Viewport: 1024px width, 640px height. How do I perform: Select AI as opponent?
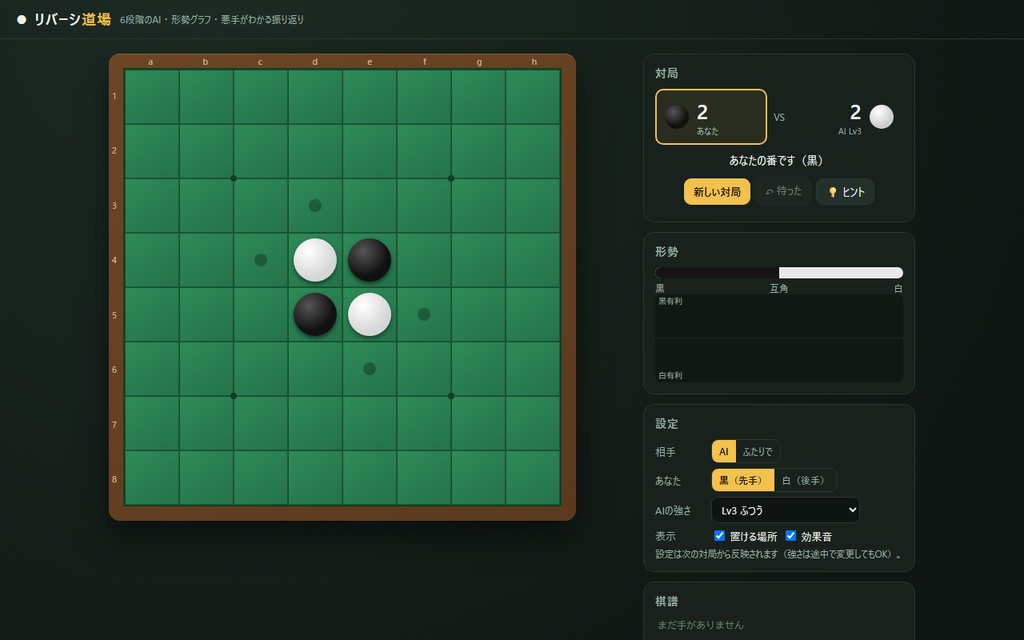724,451
